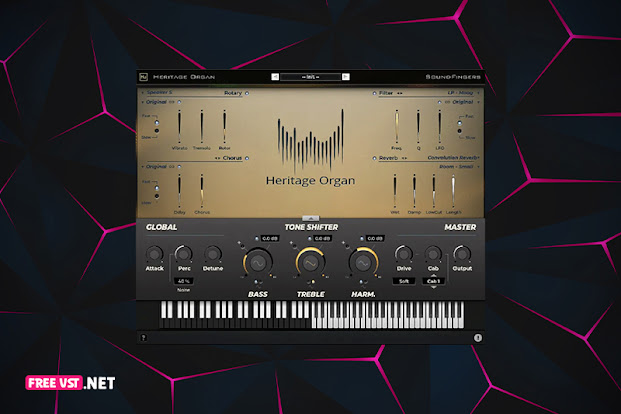Step cabinet selection up above Cab 1
The height and width of the screenshot is (414, 621).
pyautogui.click(x=433, y=275)
